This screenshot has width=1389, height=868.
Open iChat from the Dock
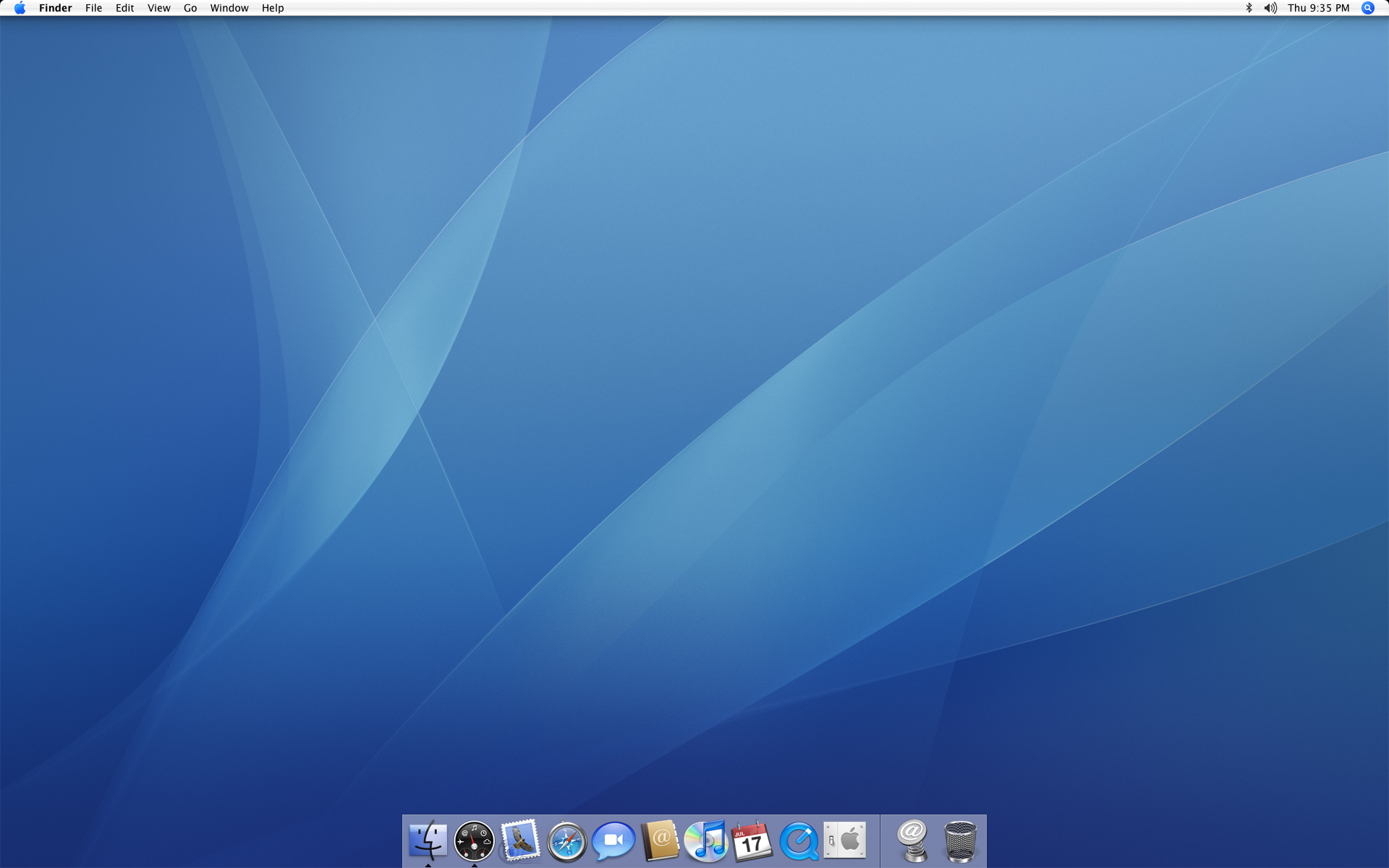[x=613, y=841]
